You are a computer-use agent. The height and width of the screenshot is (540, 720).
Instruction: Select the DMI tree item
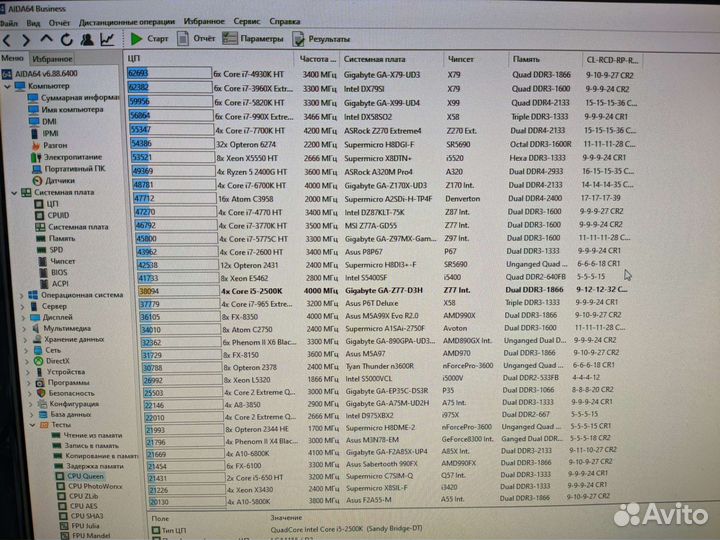(x=43, y=121)
